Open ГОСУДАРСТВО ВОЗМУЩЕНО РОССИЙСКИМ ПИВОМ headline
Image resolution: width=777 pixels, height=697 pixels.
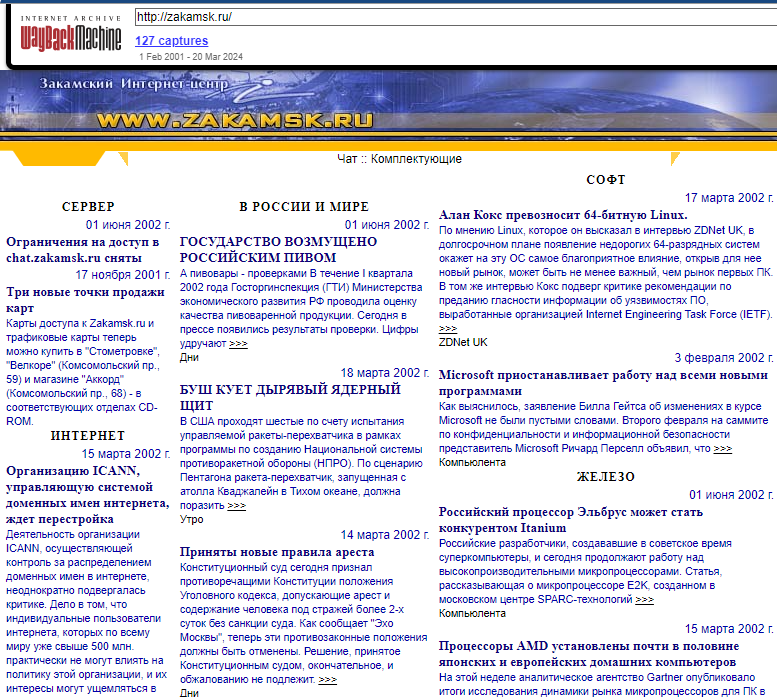pos(278,249)
